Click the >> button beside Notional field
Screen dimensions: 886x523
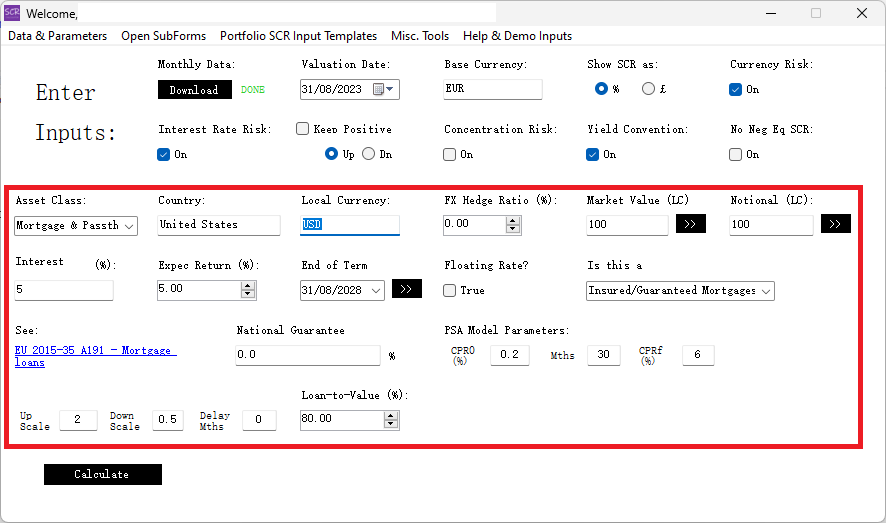(835, 224)
